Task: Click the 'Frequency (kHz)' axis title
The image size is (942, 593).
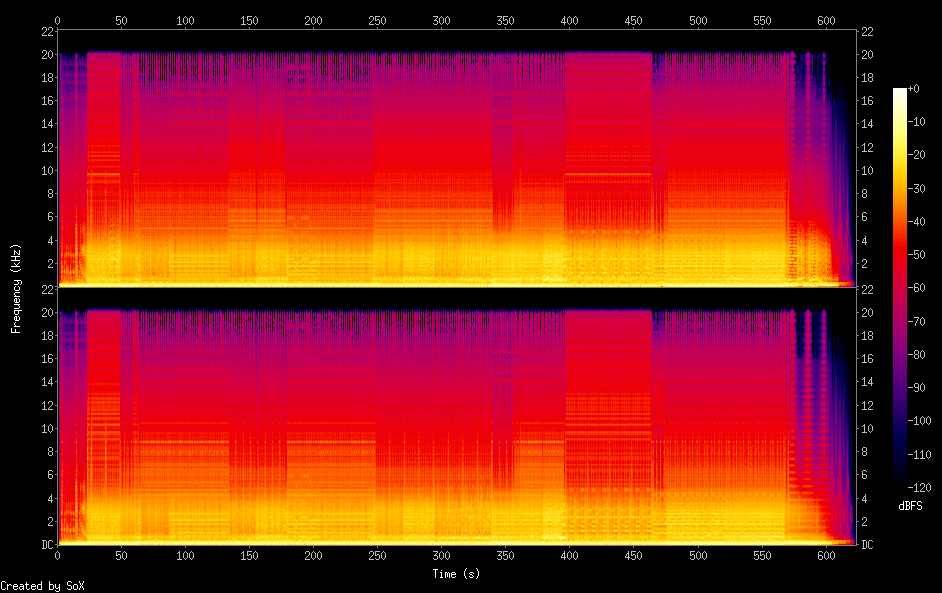Action: click(16, 288)
